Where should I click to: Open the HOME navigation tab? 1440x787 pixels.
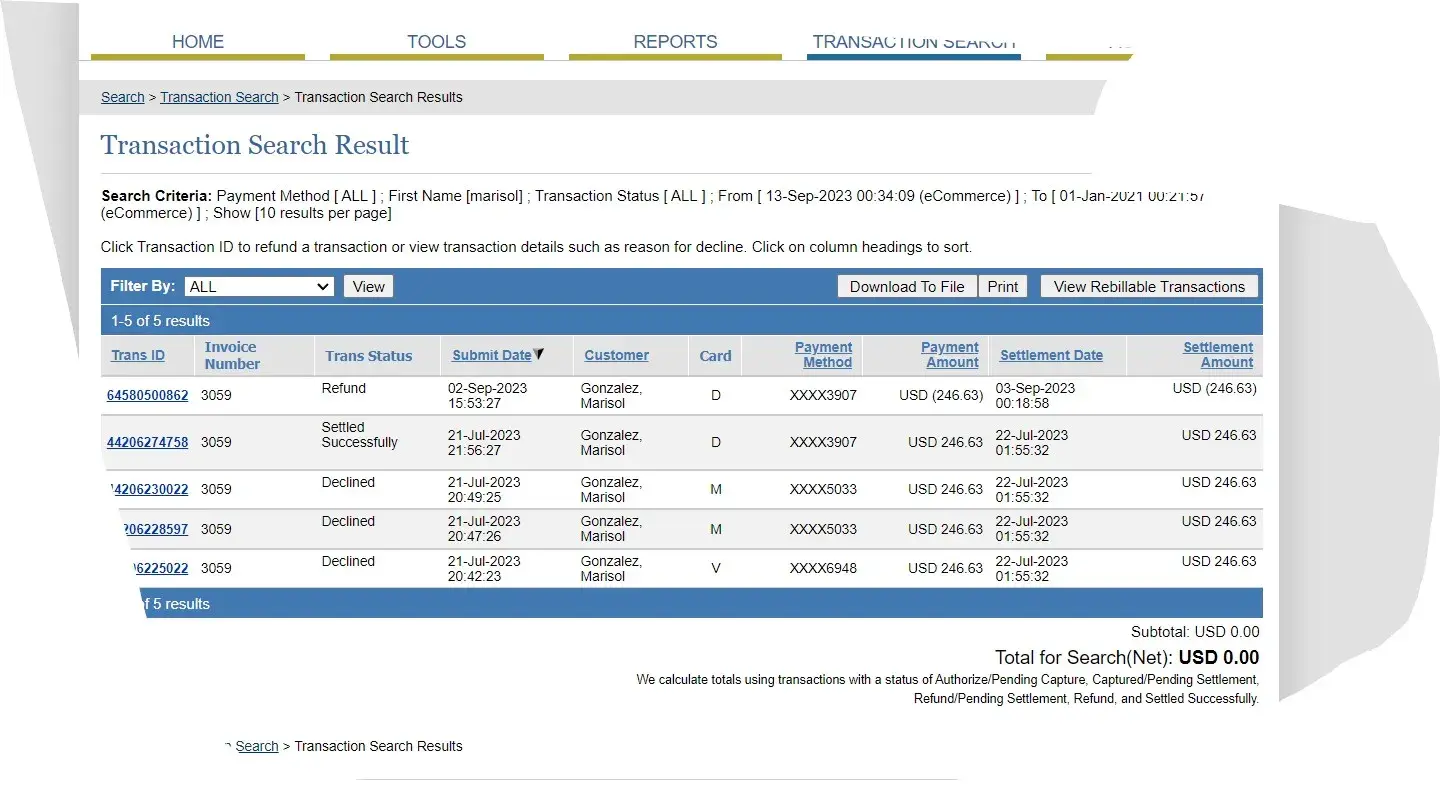point(198,42)
